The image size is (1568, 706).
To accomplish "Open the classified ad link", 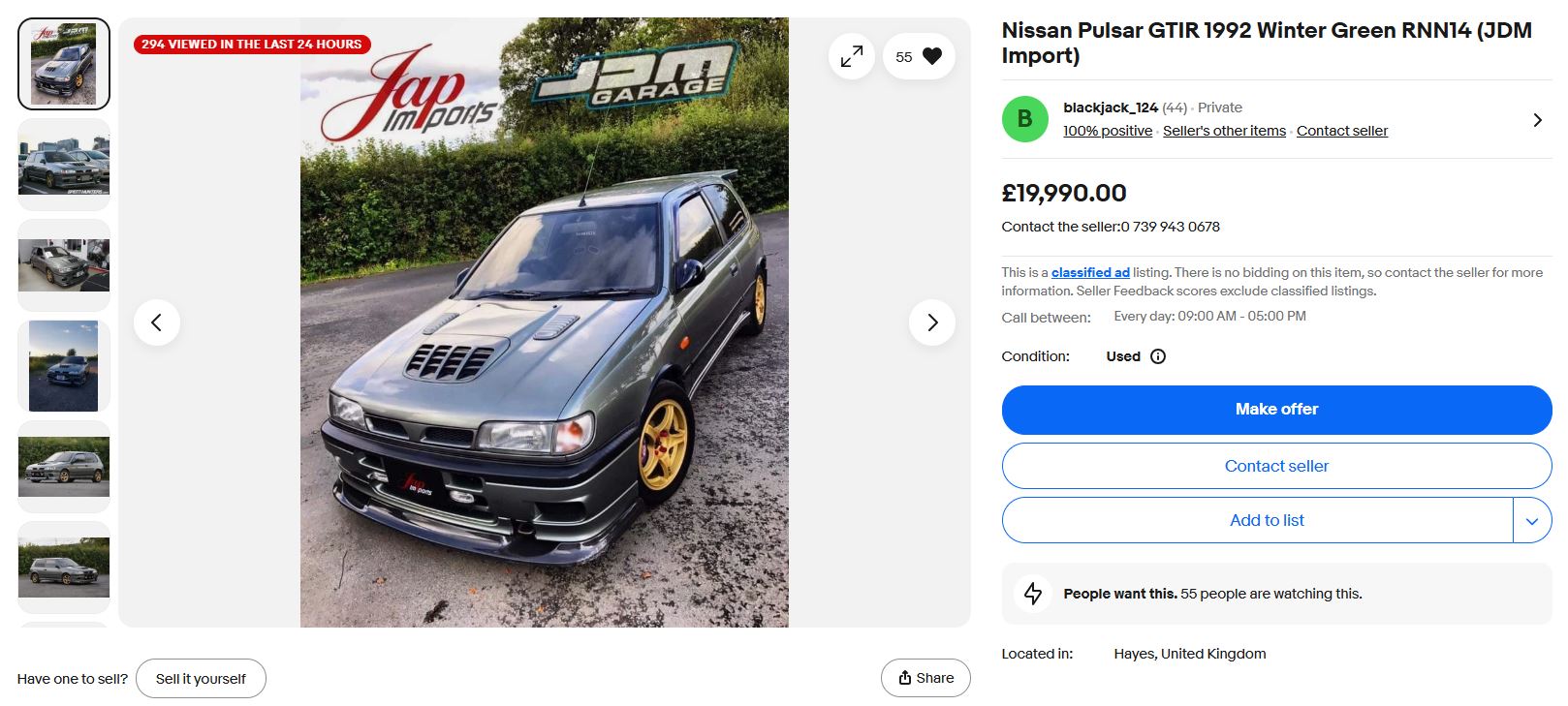I will click(x=1090, y=273).
